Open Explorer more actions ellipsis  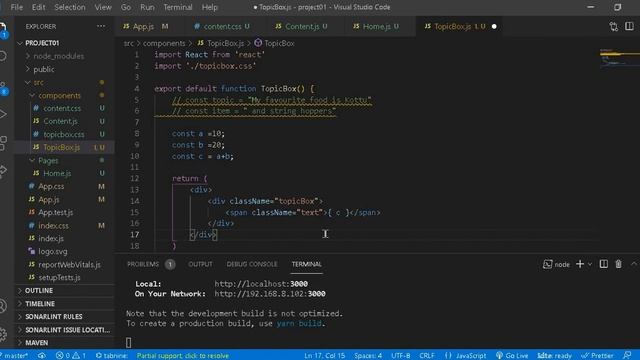(101, 26)
